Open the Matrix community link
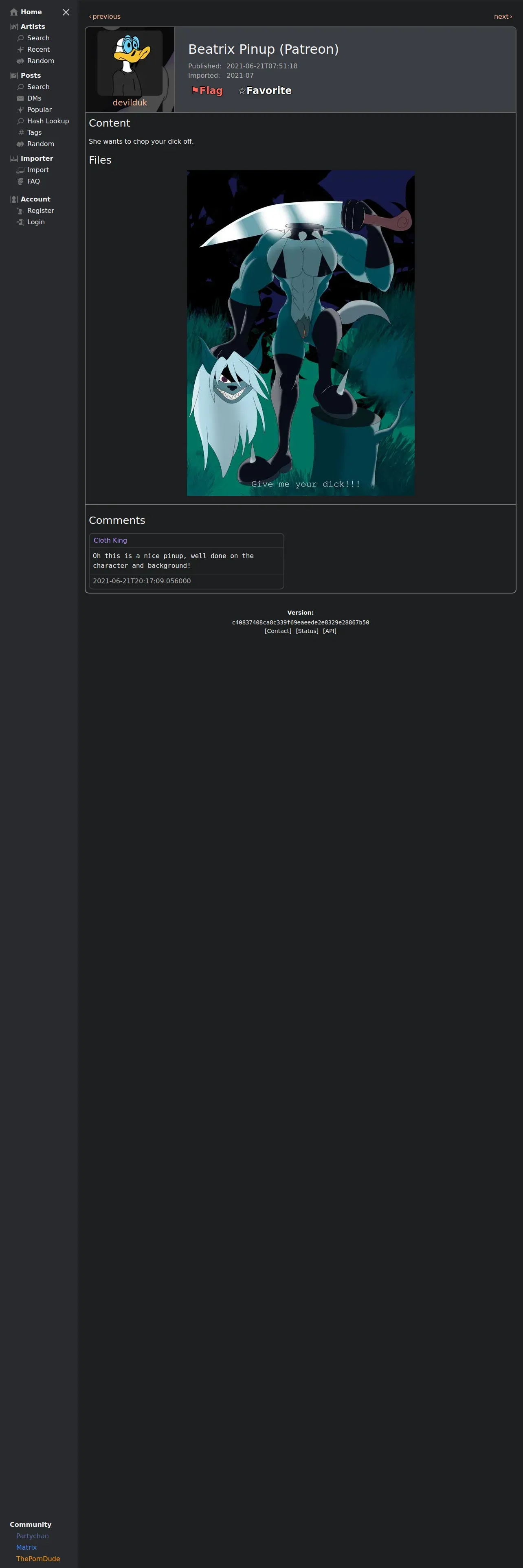Viewport: 523px width, 1568px height. point(26,1548)
